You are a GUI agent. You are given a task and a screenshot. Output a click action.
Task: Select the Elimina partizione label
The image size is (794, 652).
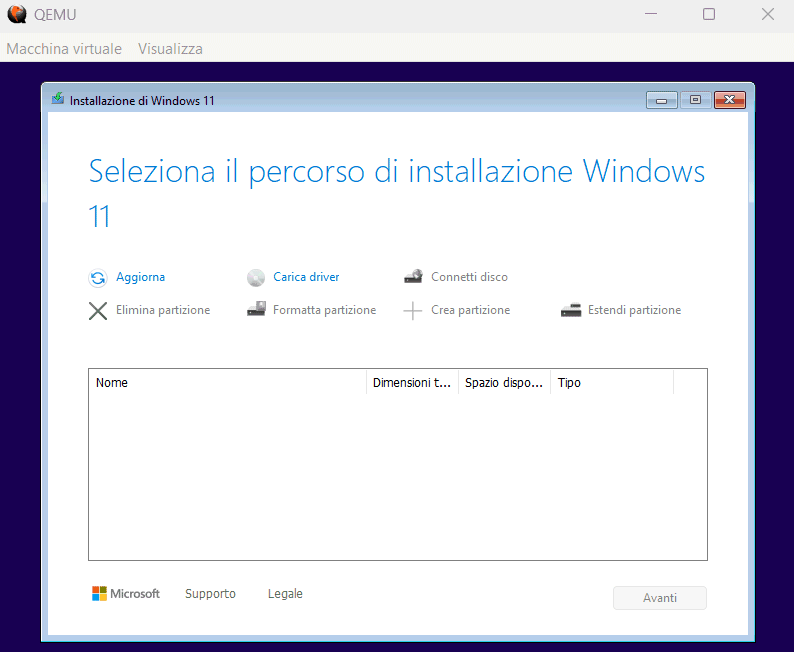click(x=163, y=310)
